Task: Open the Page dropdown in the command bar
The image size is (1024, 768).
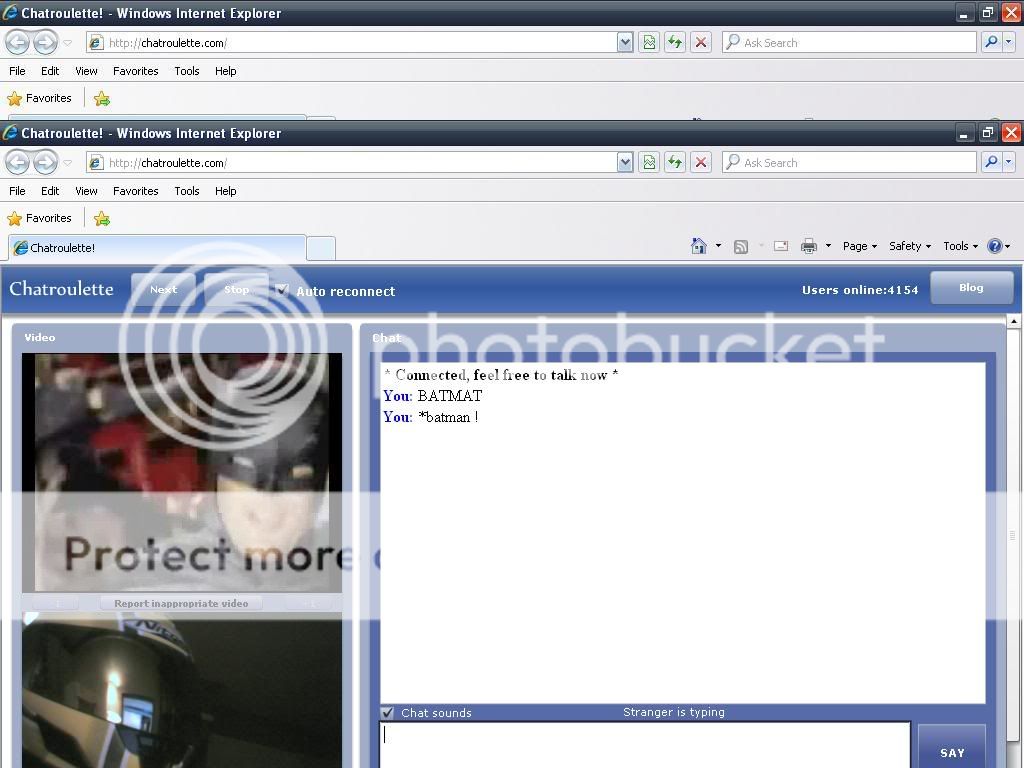Action: (x=859, y=246)
